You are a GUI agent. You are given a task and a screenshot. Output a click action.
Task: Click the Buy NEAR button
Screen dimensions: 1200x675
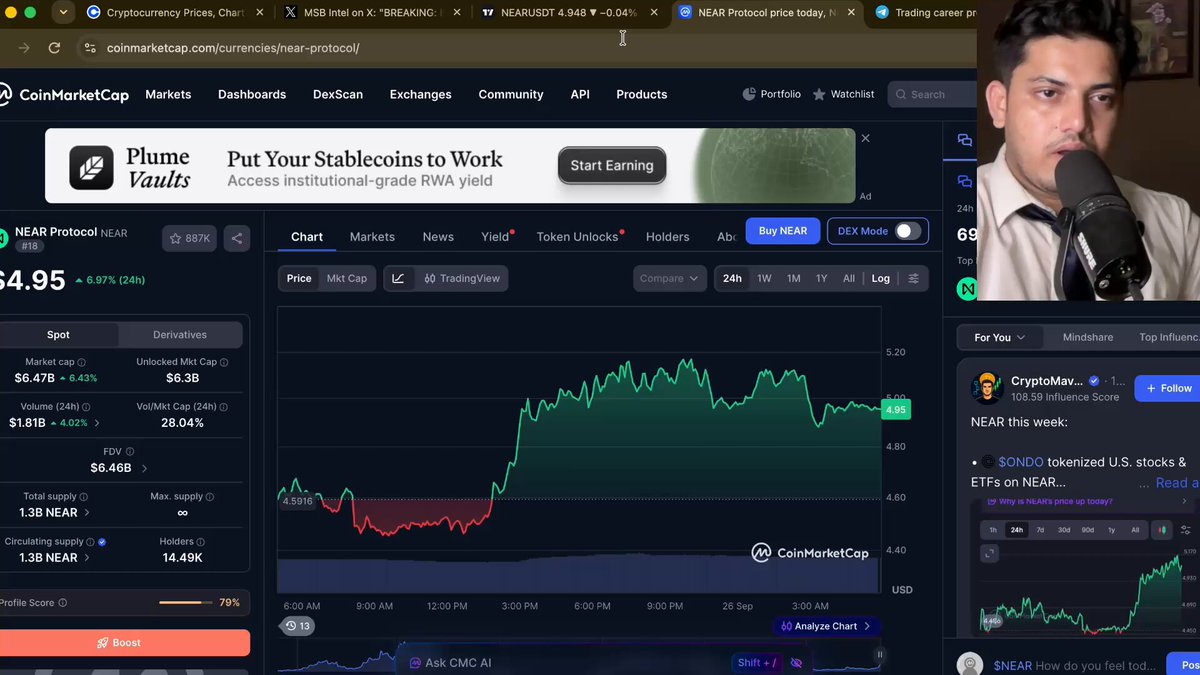(x=783, y=231)
